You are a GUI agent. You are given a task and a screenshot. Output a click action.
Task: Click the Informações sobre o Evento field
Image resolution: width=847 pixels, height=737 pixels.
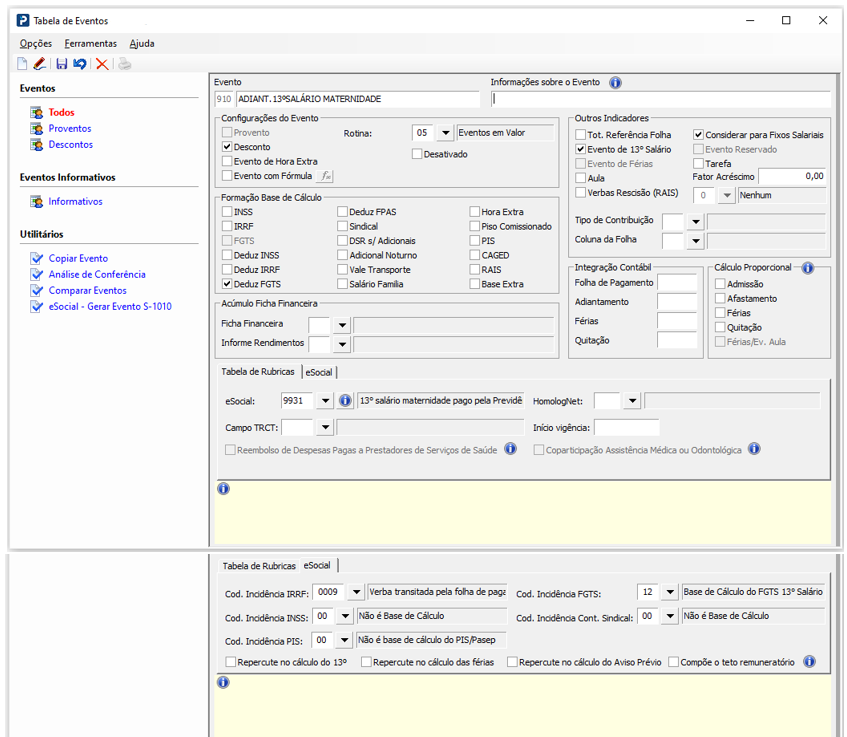(x=661, y=99)
